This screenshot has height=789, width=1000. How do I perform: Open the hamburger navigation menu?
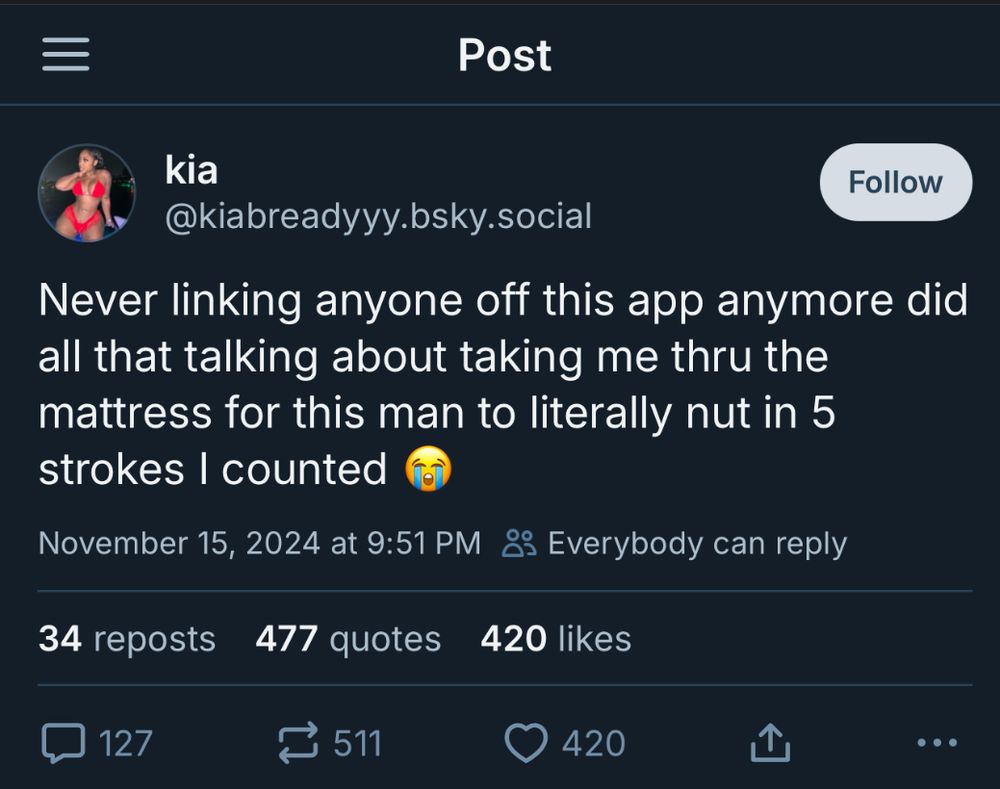click(x=66, y=55)
